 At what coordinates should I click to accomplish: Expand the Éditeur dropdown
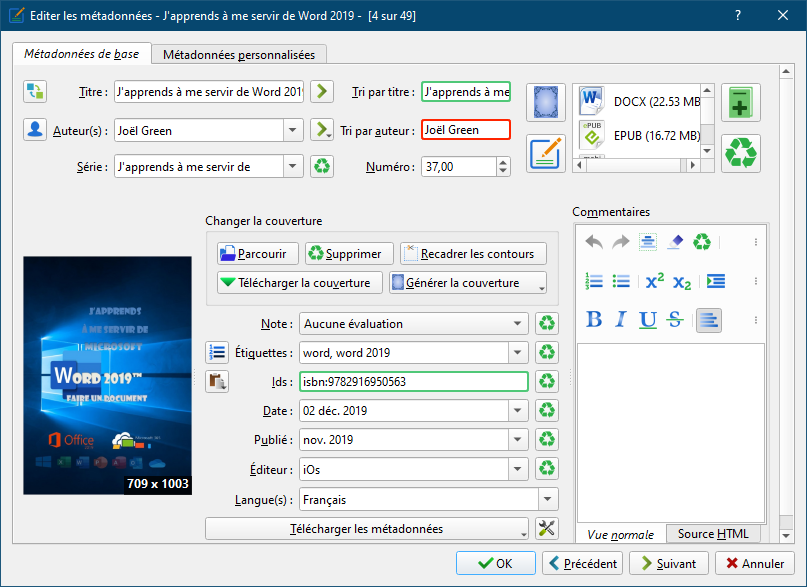[518, 469]
